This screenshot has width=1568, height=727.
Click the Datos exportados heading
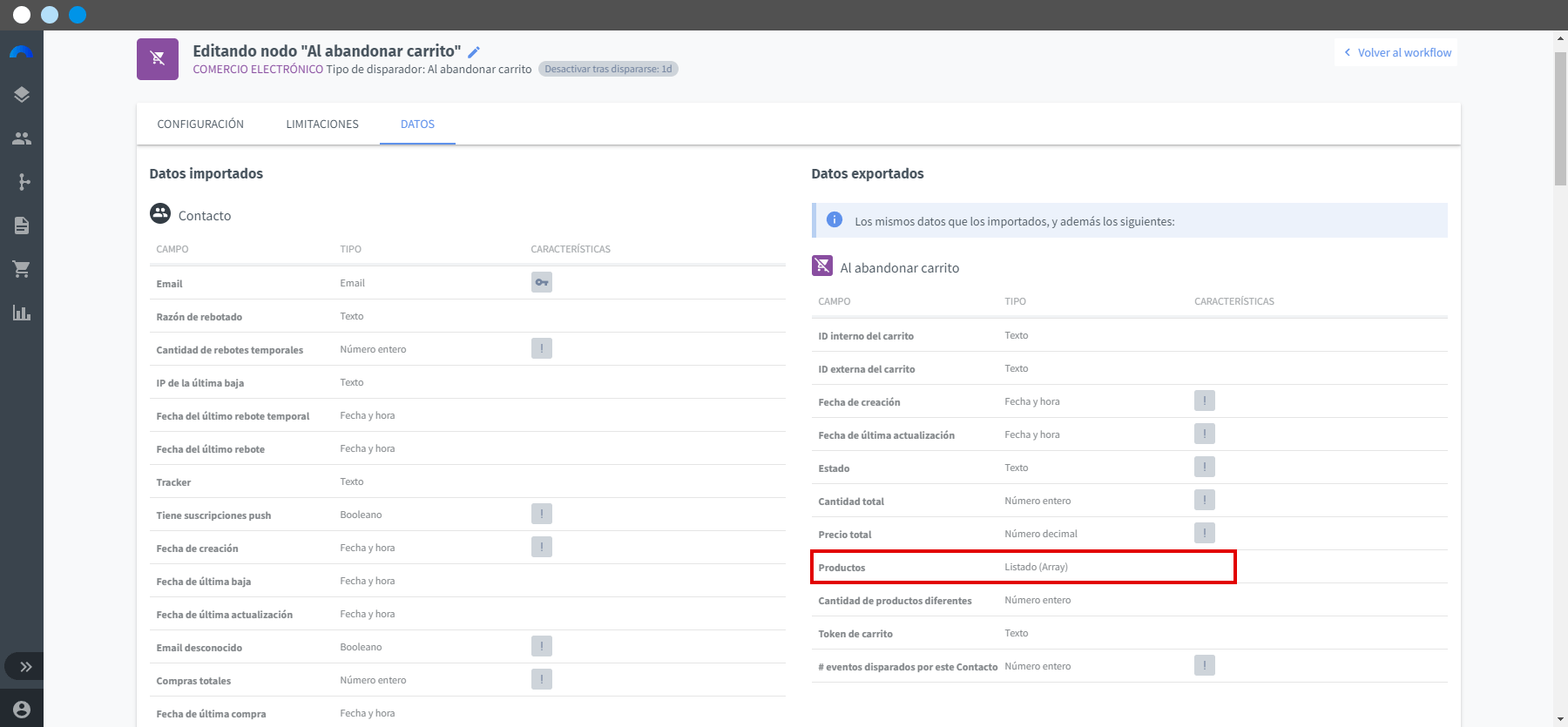868,173
